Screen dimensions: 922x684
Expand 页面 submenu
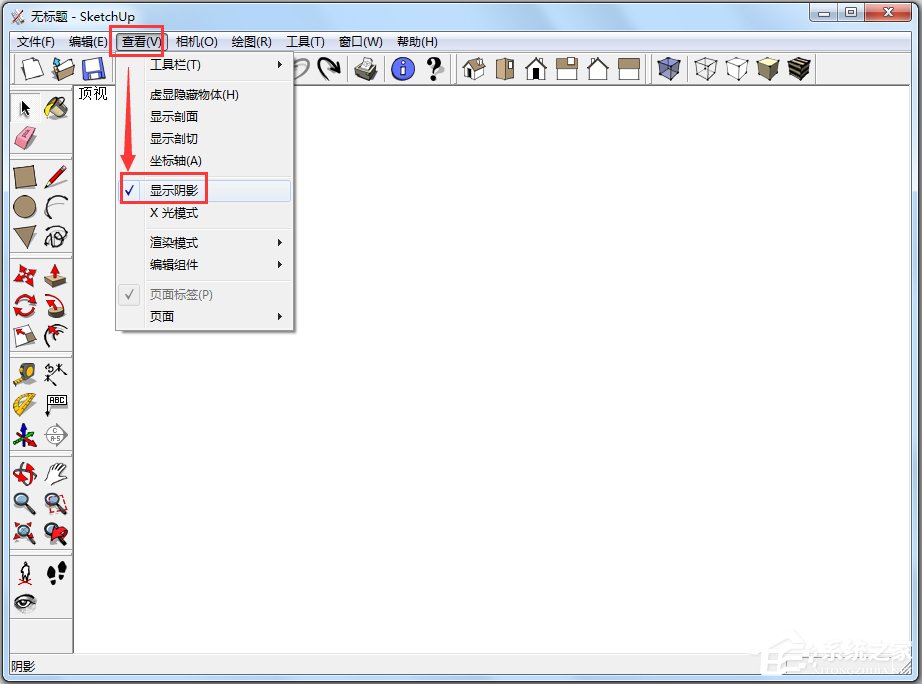205,316
